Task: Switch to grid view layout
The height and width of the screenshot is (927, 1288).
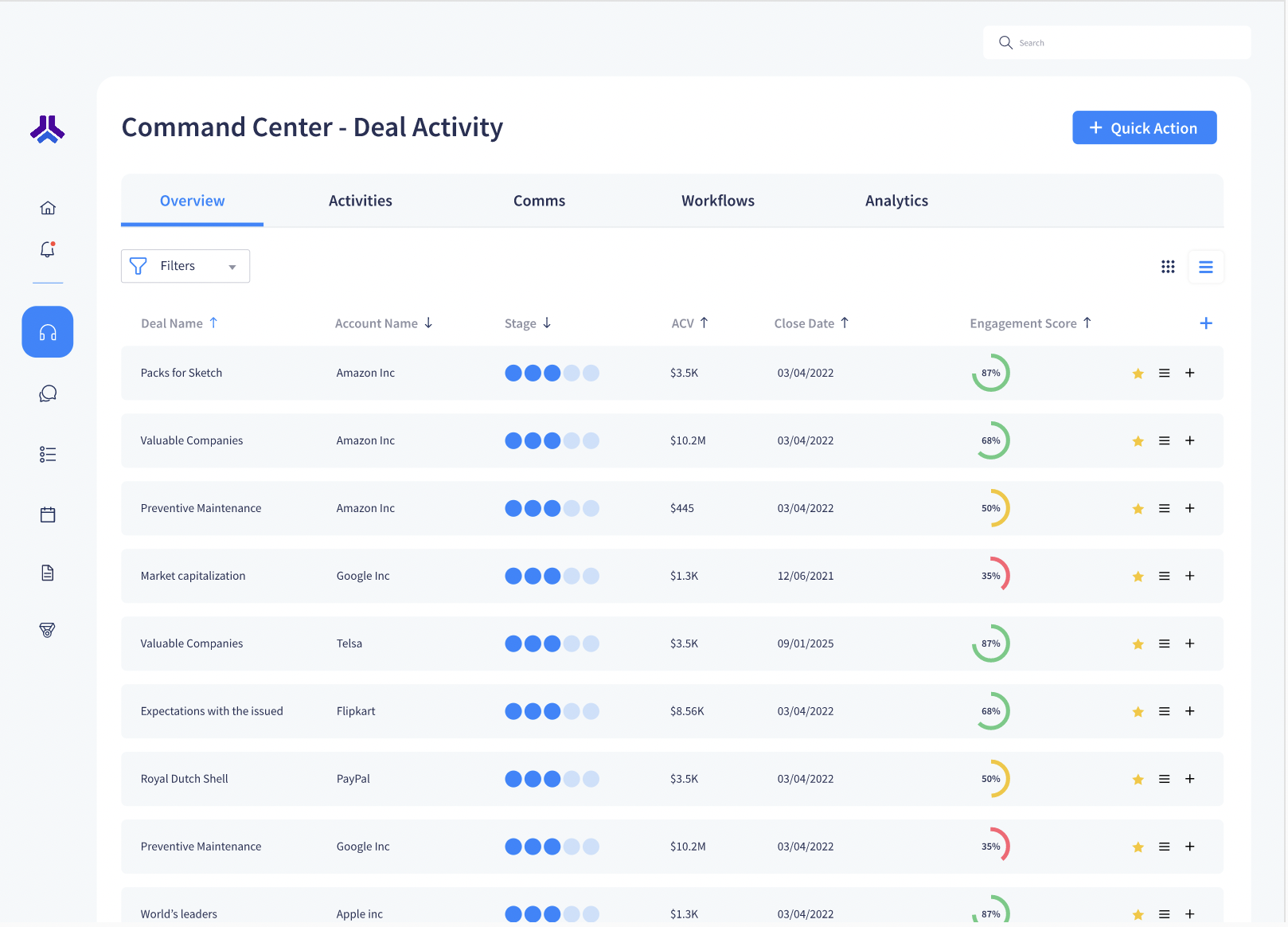Action: coord(1168,267)
